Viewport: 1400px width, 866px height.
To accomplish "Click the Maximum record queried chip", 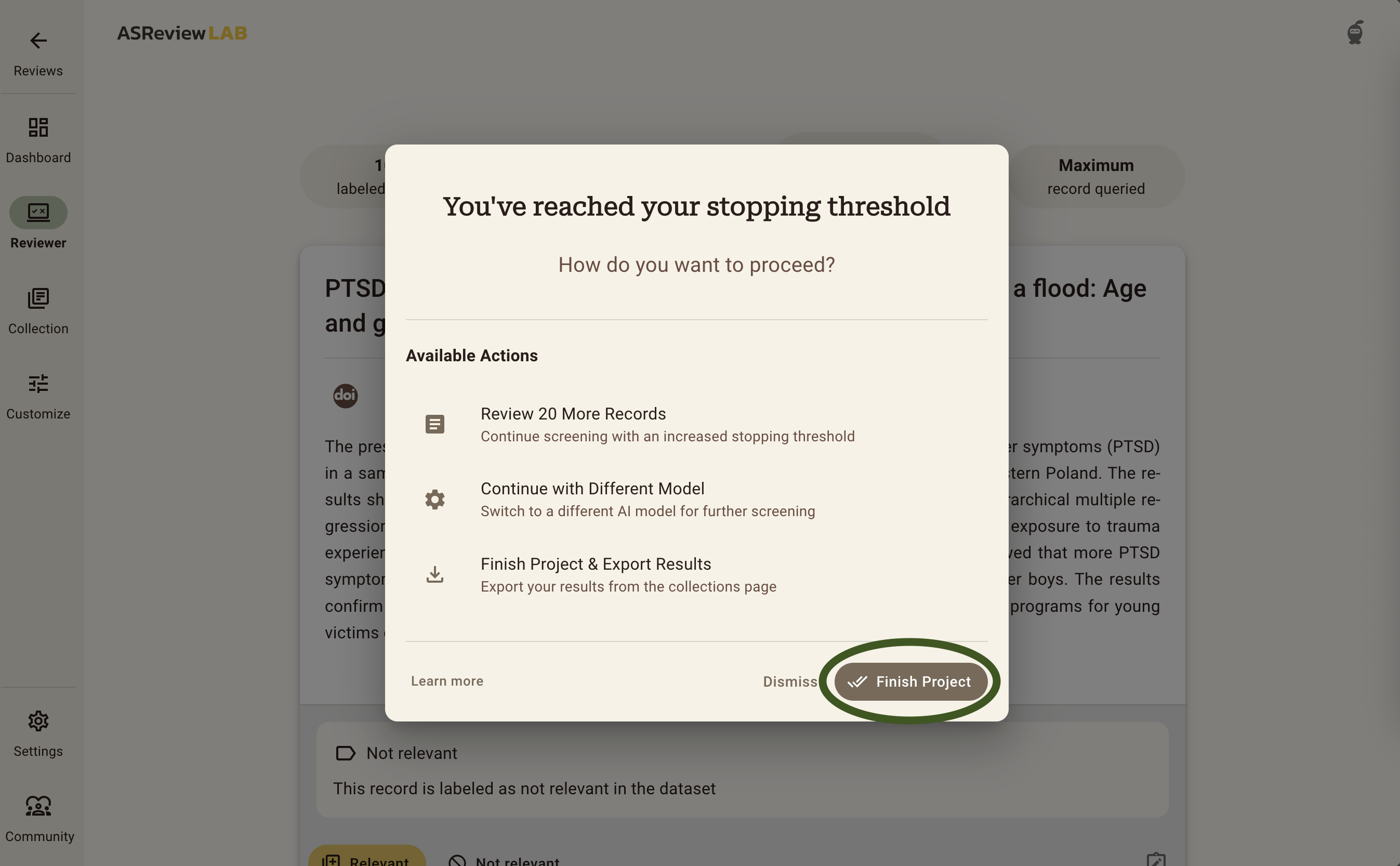I will 1096,176.
